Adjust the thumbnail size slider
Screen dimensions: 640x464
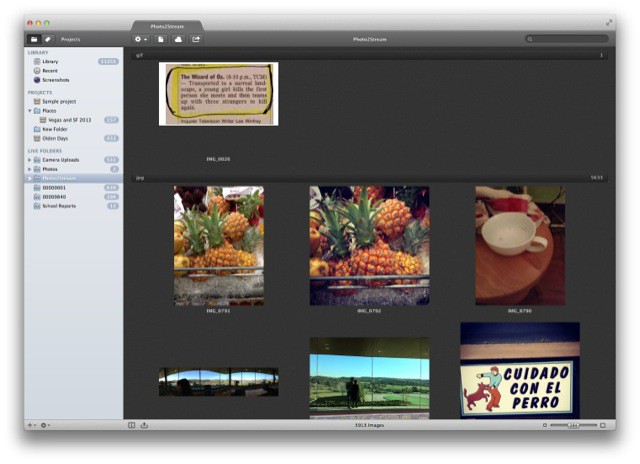click(573, 425)
